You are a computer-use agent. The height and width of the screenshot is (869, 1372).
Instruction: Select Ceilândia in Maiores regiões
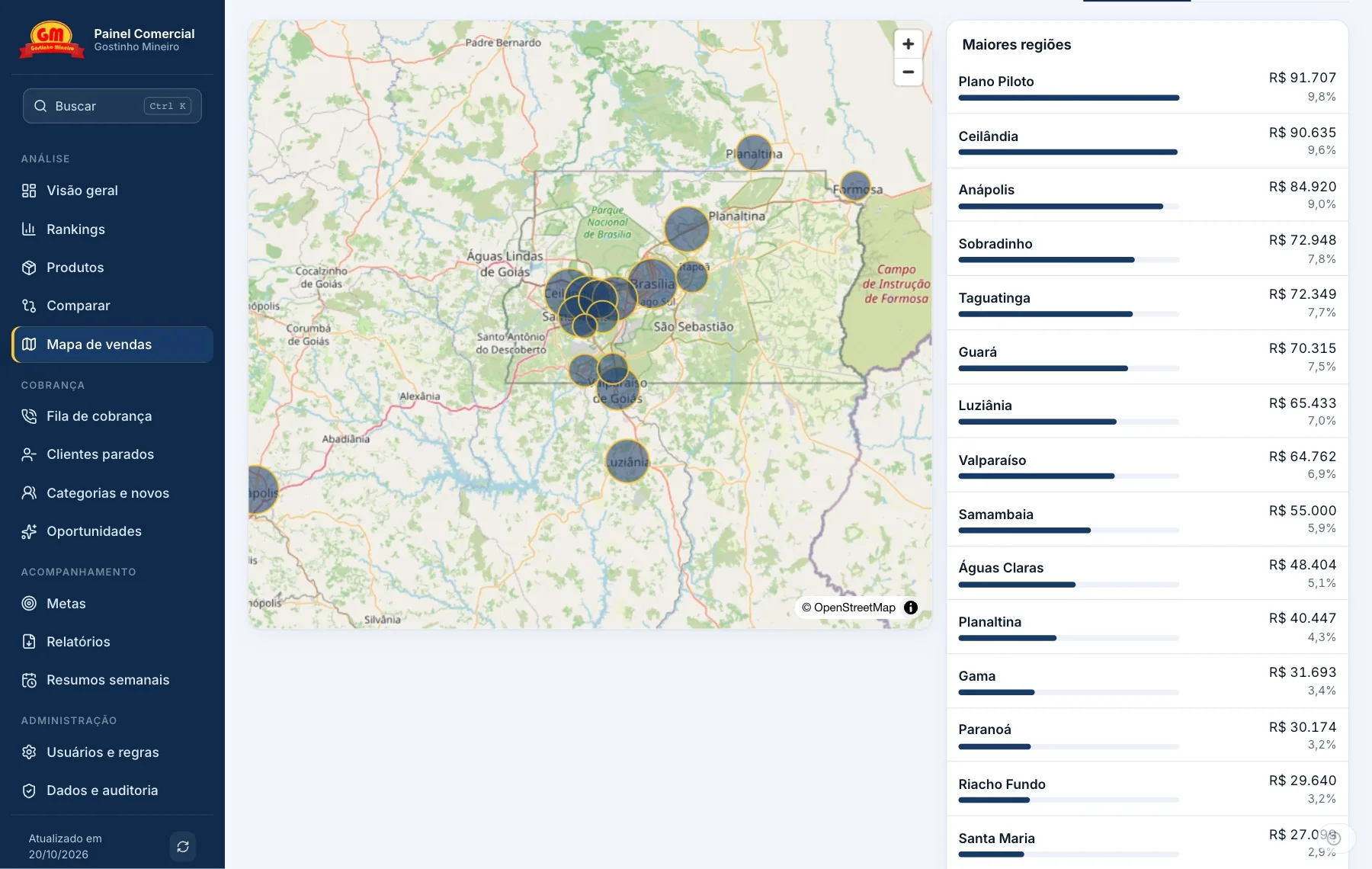click(x=1147, y=141)
